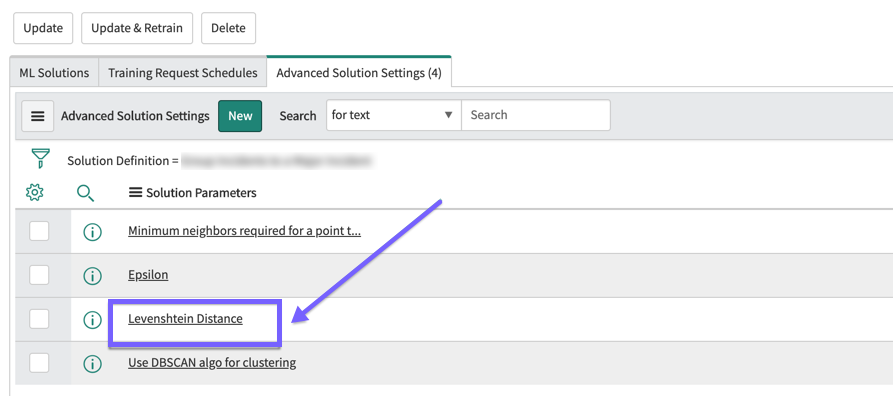
Task: Check the Epsilon row checkbox
Action: pos(39,275)
